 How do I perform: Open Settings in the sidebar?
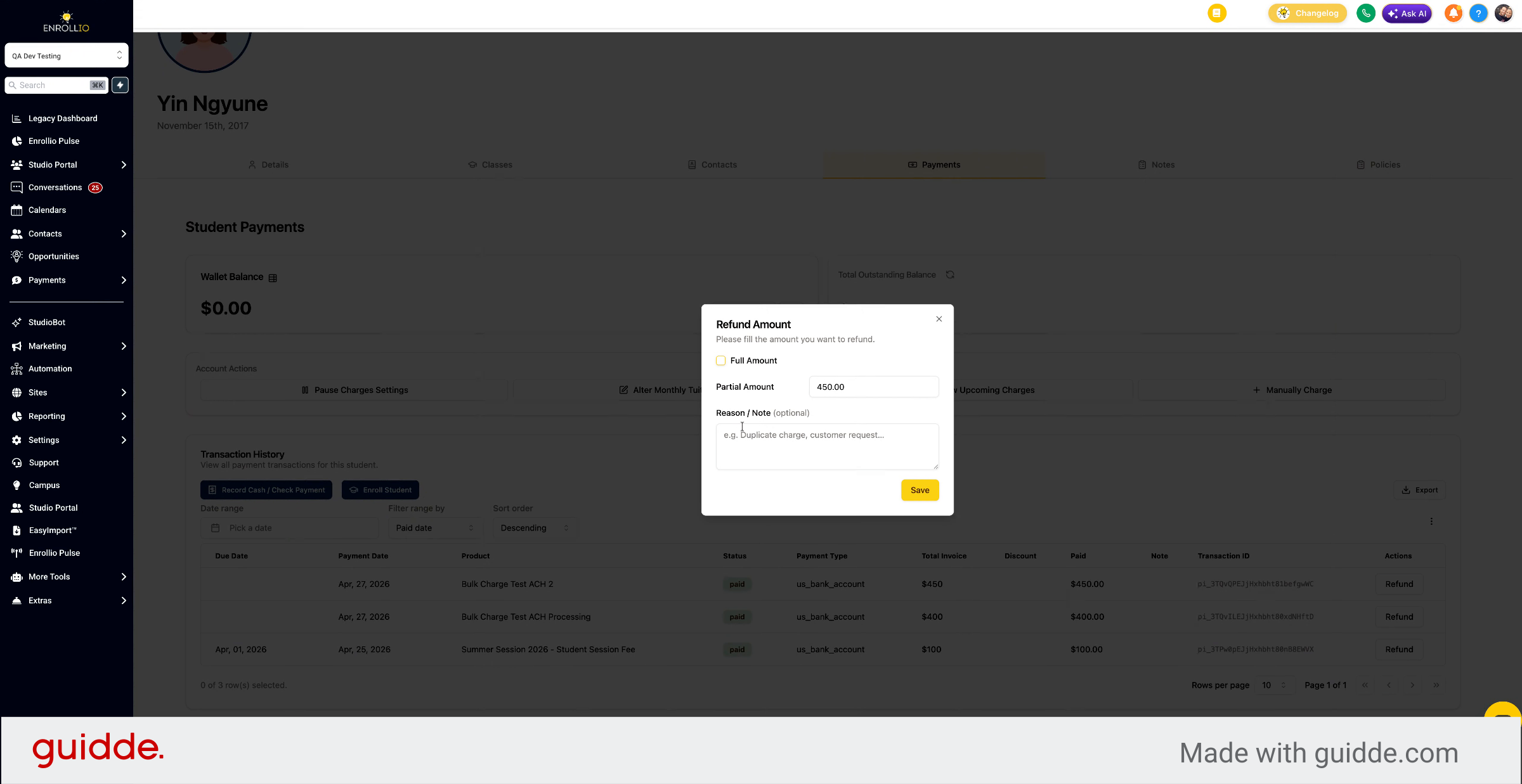tap(44, 440)
